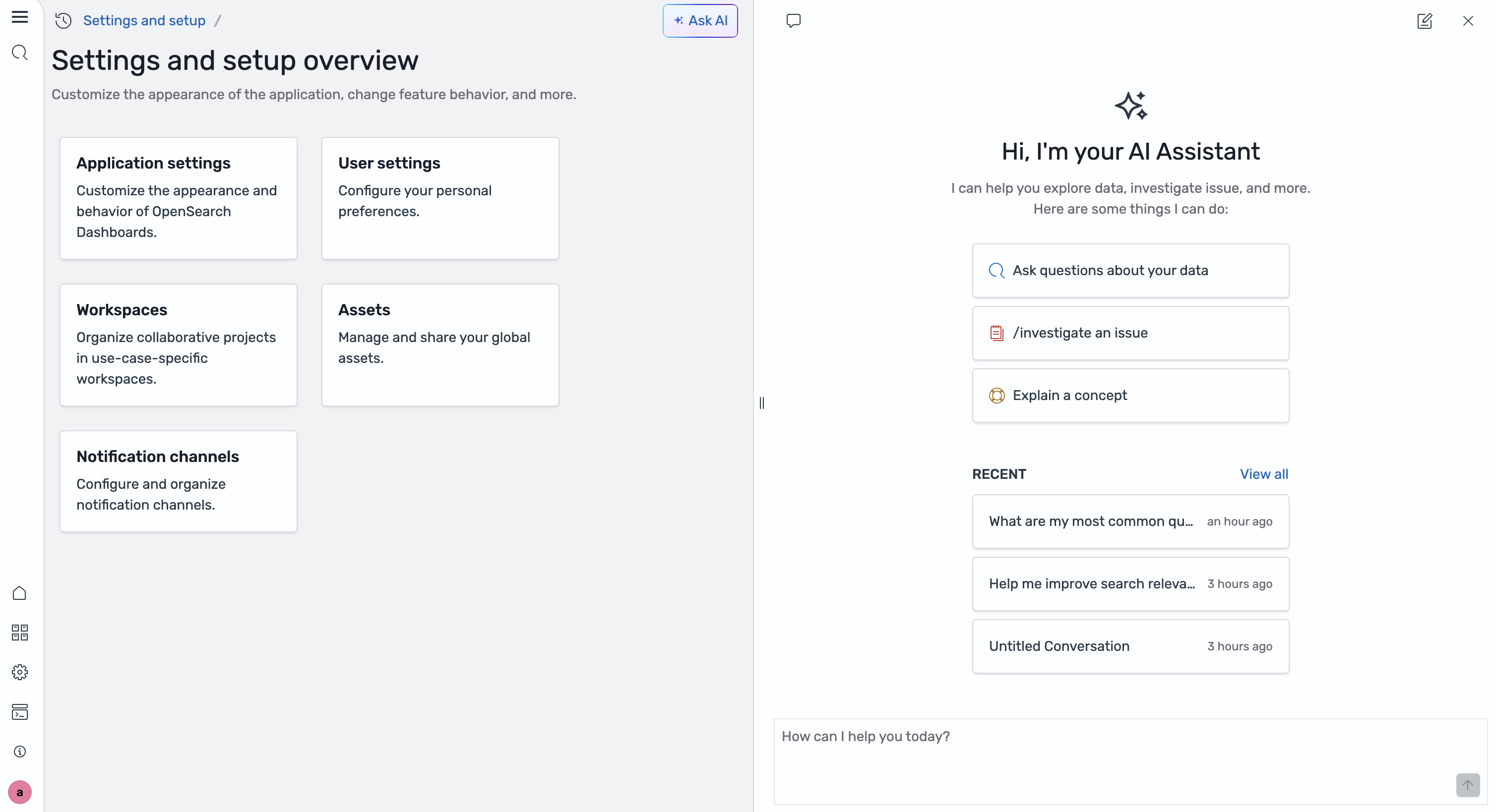Open the workspaces grid icon in sidebar
This screenshot has height=812, width=1496.
coord(20,632)
